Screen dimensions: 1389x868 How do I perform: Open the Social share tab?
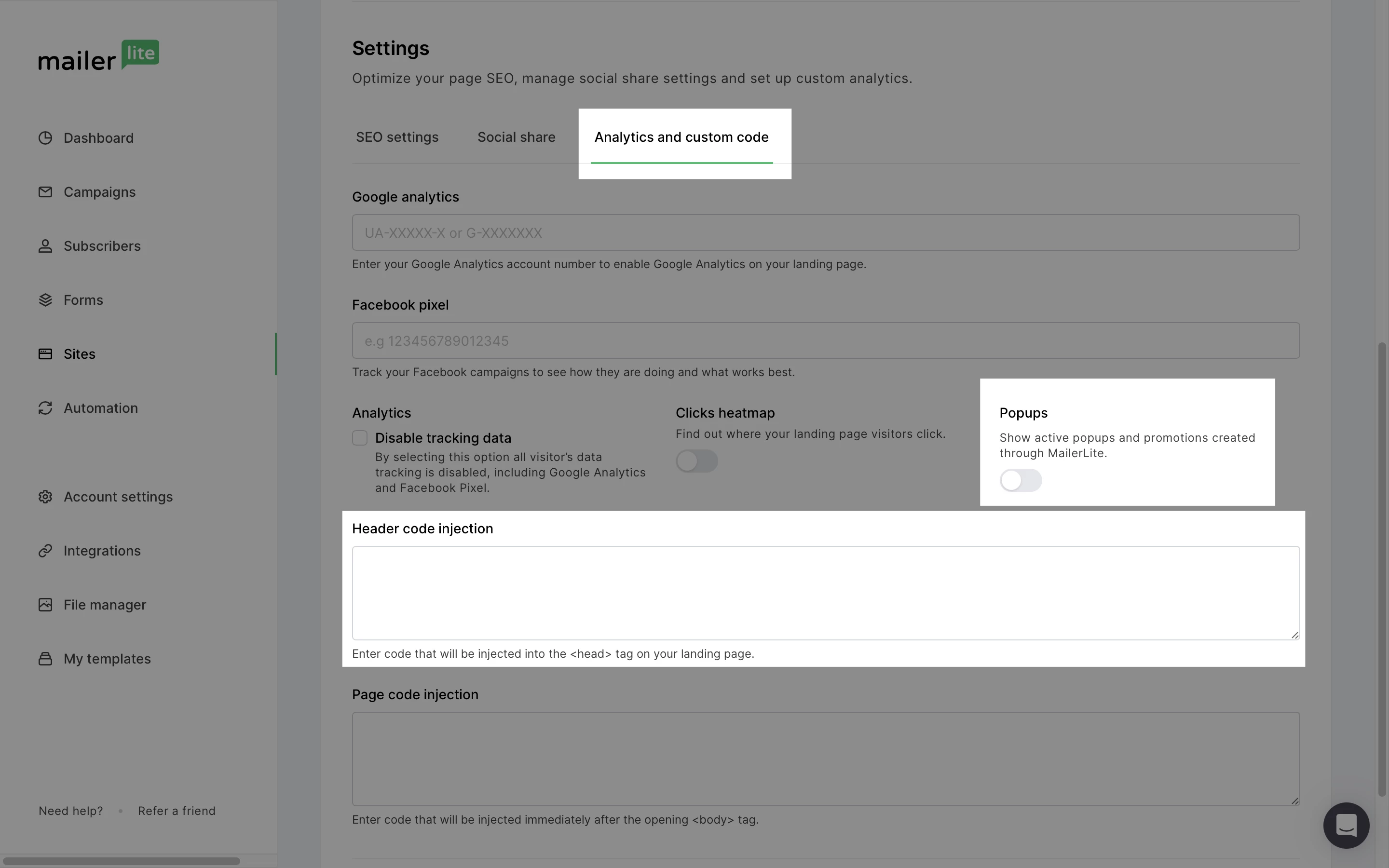click(516, 137)
